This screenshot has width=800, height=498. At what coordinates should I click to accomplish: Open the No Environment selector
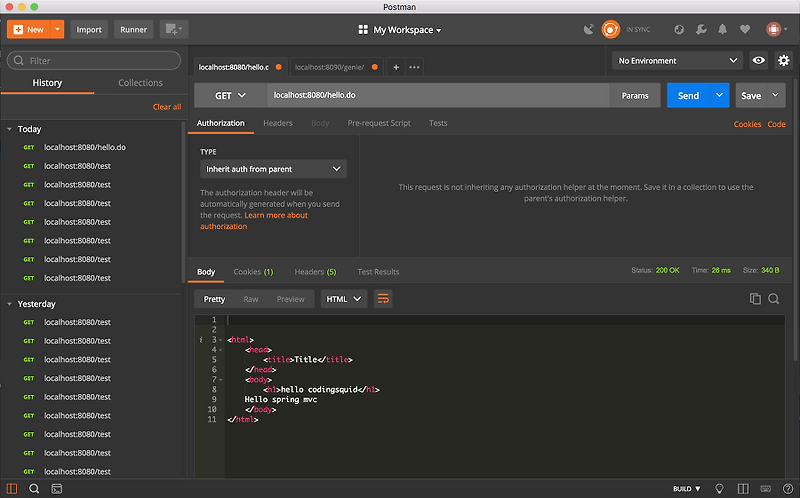click(677, 61)
